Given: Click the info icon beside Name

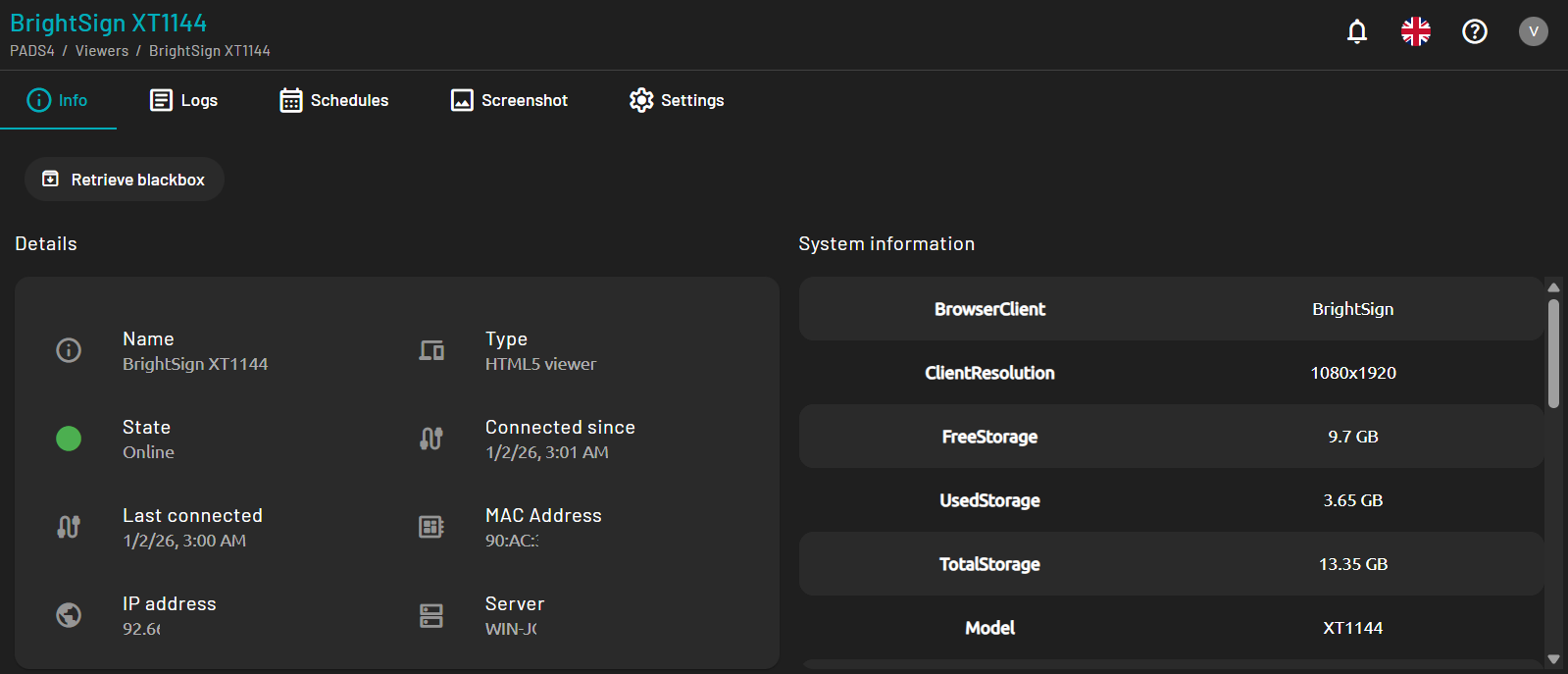Looking at the screenshot, I should point(69,350).
